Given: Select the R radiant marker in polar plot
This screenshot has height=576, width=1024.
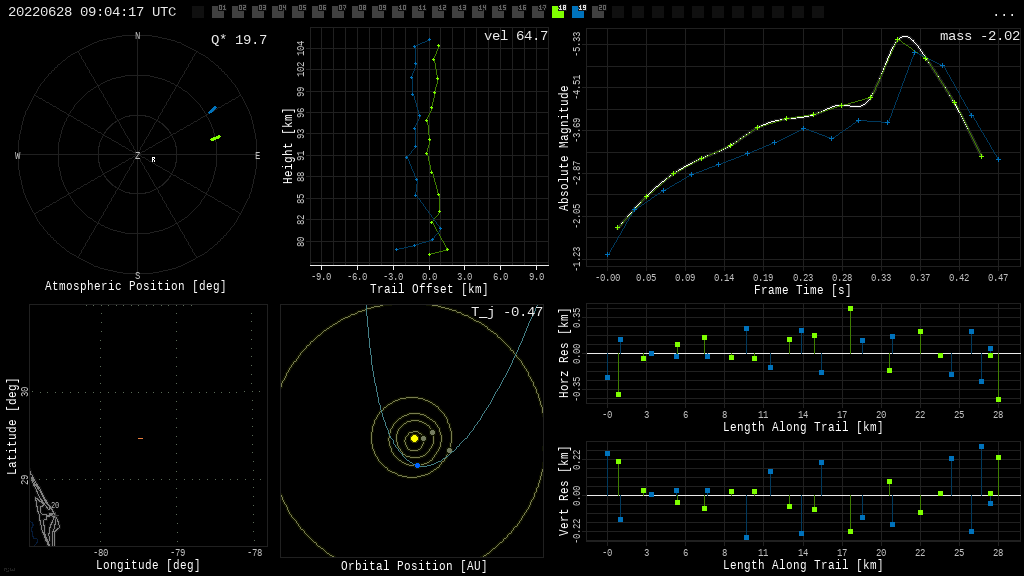Looking at the screenshot, I should click(153, 160).
